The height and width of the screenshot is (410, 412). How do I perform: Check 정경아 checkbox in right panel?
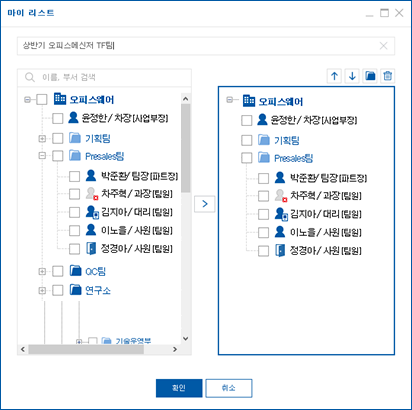point(263,251)
